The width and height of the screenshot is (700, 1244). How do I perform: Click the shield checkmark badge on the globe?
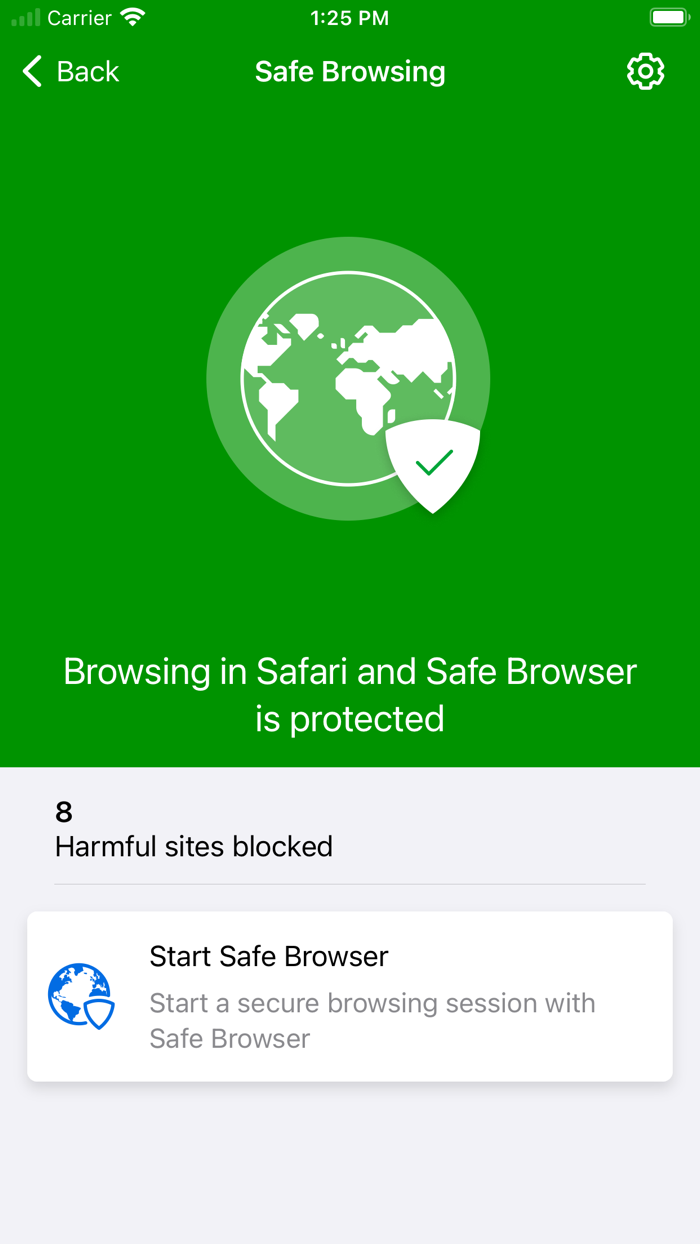[x=432, y=465]
